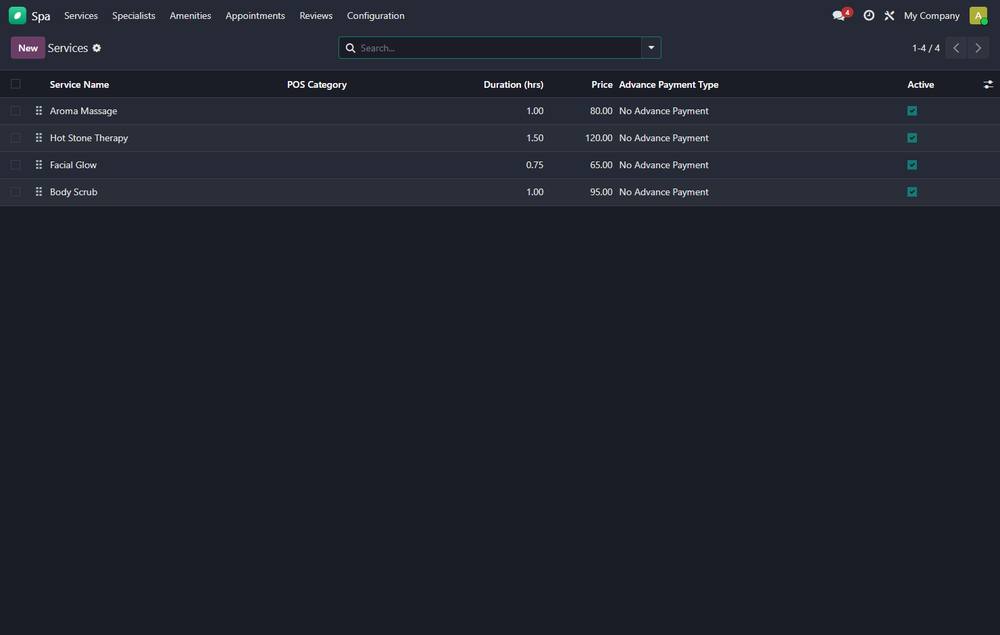Open the My Company switcher
1000x635 pixels.
(x=931, y=15)
